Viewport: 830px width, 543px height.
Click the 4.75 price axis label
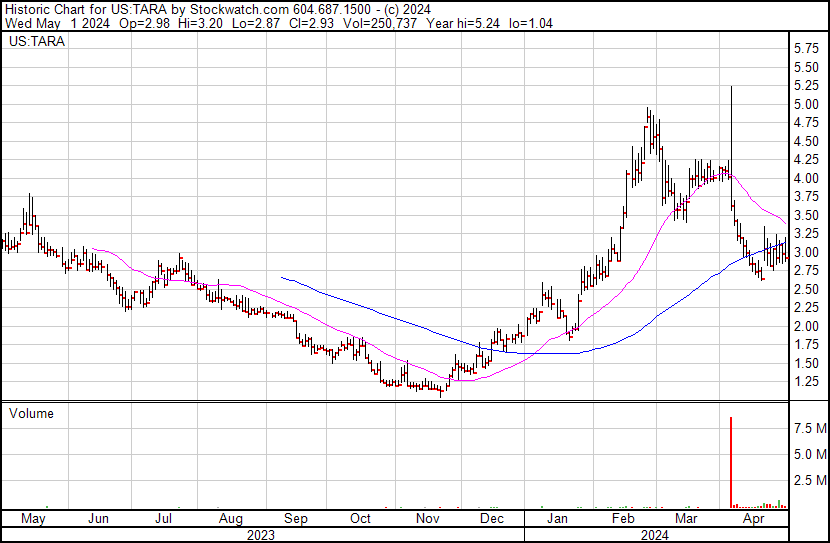807,123
